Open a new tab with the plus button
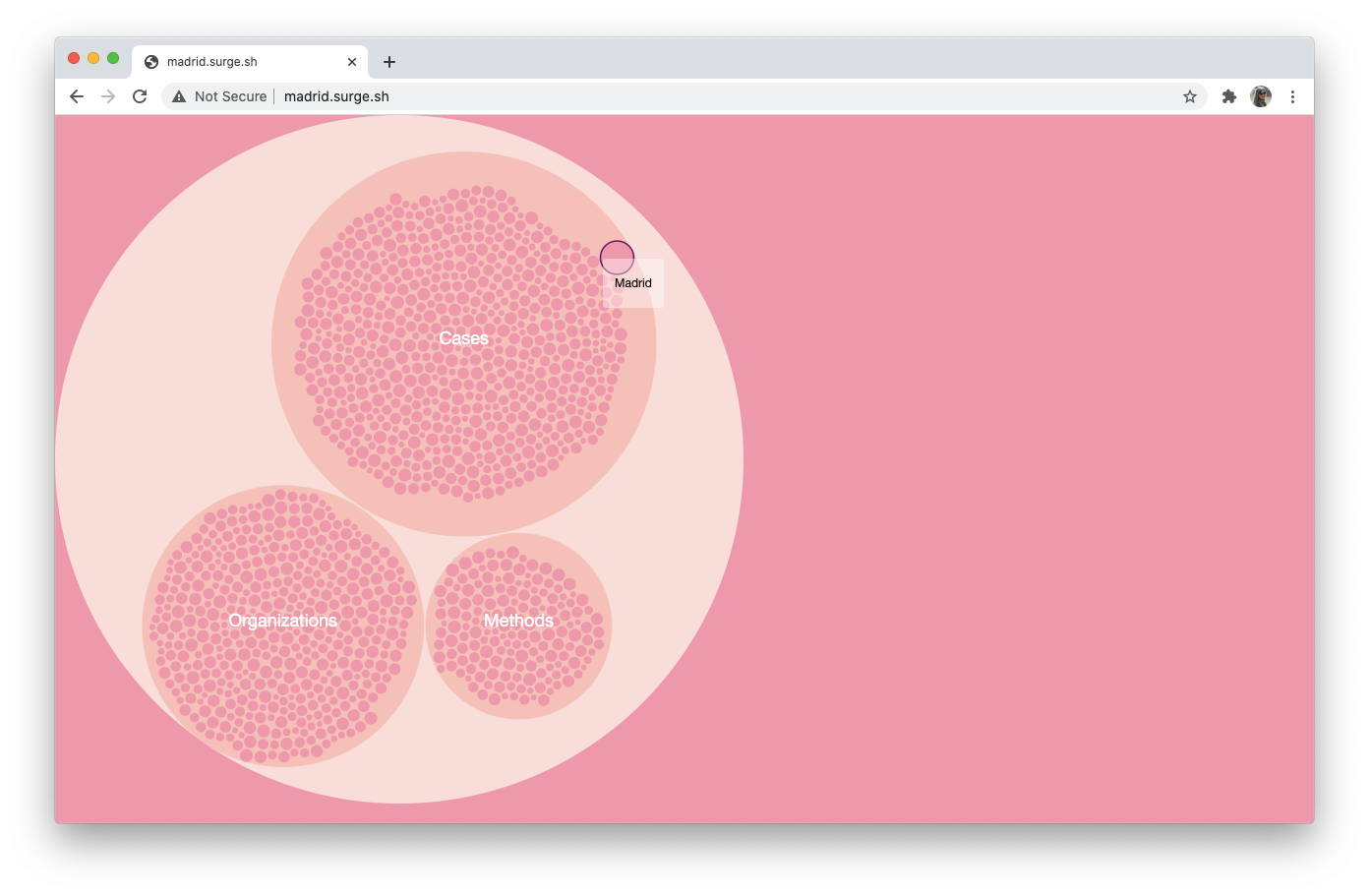 [389, 62]
